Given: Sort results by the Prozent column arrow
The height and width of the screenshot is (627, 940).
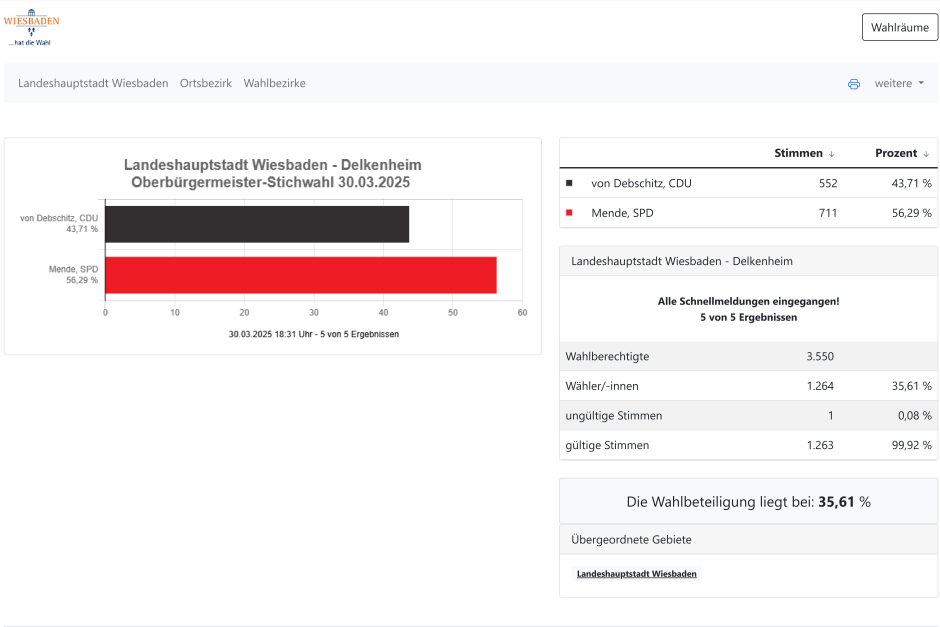Looking at the screenshot, I should coord(926,154).
